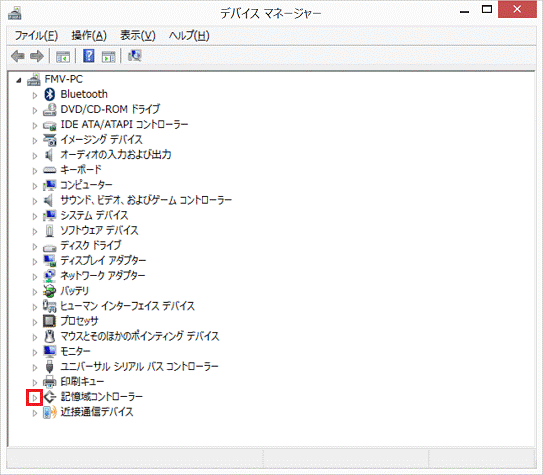Collapse the FMV-PC root node
This screenshot has width=543, height=475.
click(x=19, y=81)
